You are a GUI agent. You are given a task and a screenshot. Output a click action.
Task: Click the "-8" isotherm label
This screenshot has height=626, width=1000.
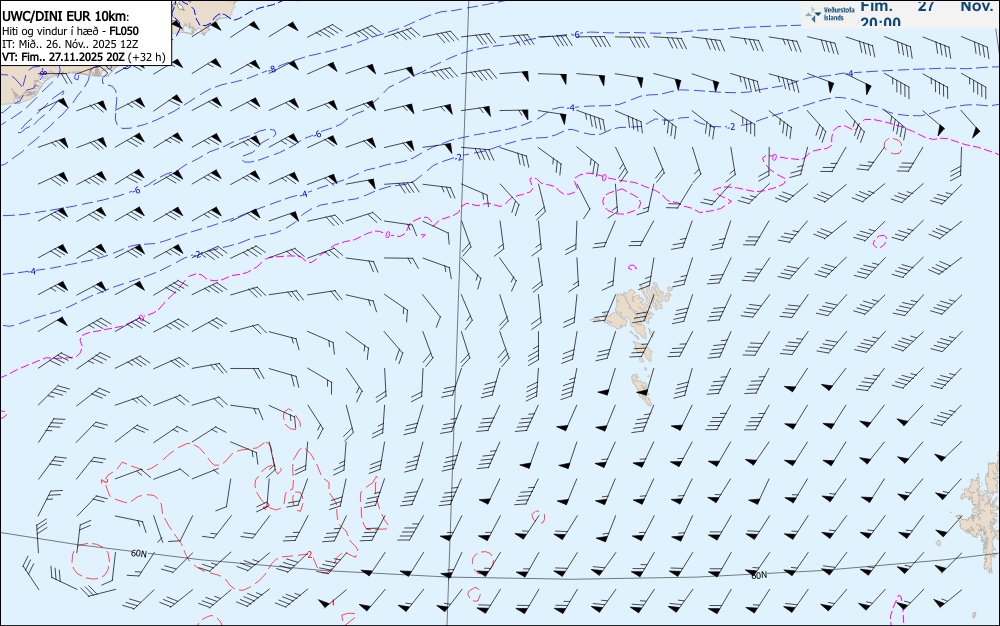272,69
